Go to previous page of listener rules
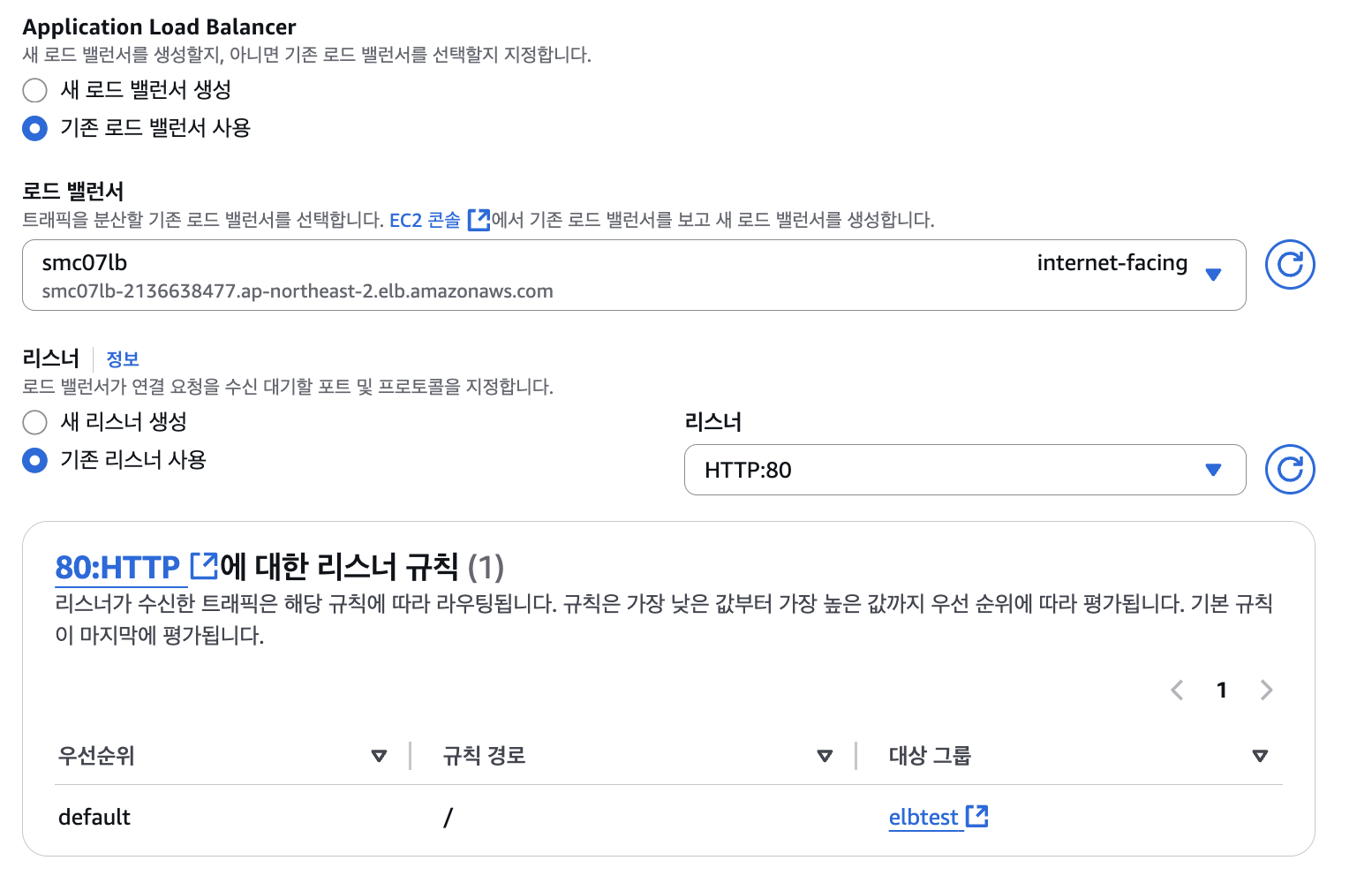1372x883 pixels. click(x=1177, y=691)
